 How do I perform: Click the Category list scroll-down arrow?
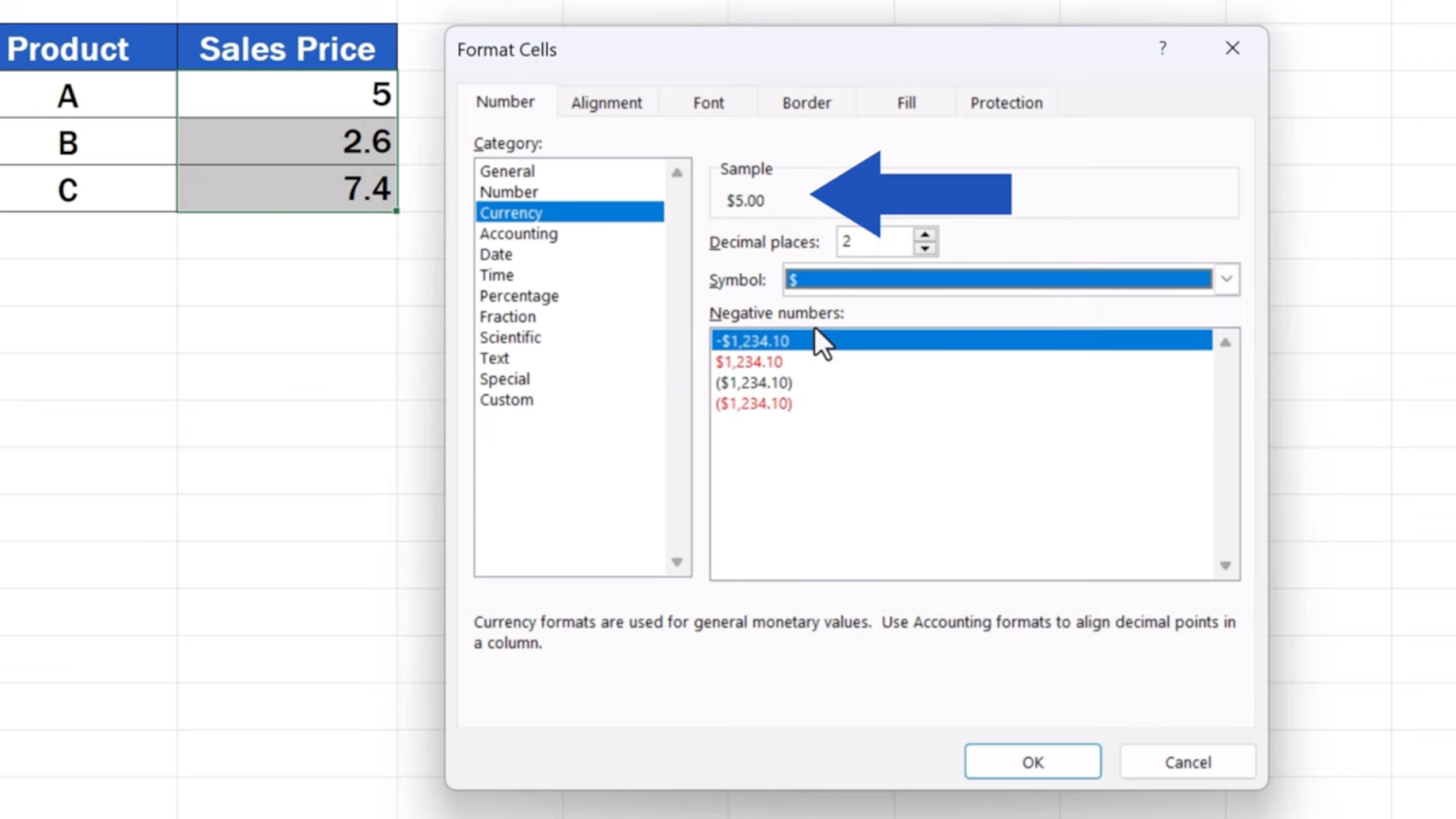[x=676, y=562]
